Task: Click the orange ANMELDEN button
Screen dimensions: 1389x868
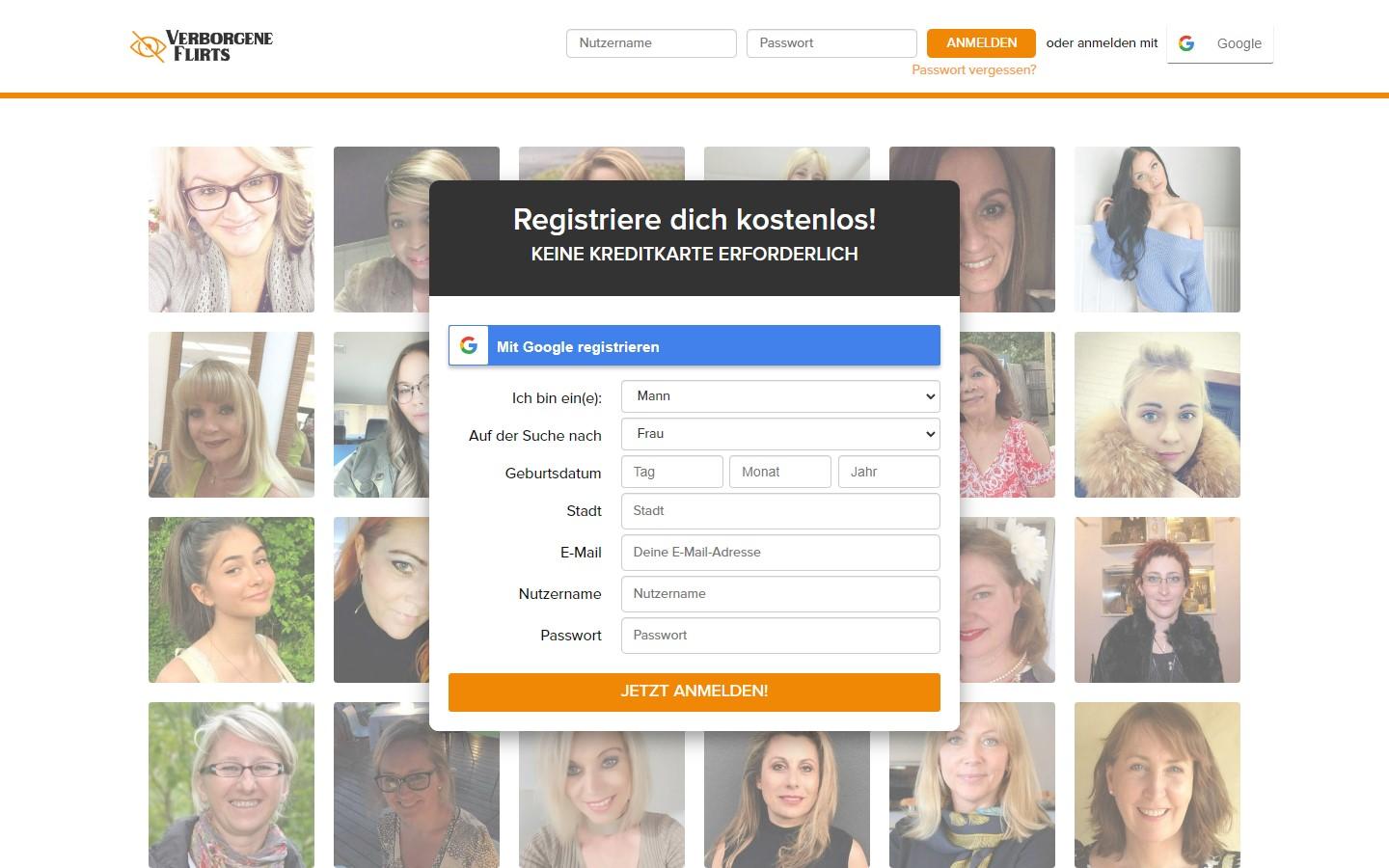Action: [x=981, y=43]
